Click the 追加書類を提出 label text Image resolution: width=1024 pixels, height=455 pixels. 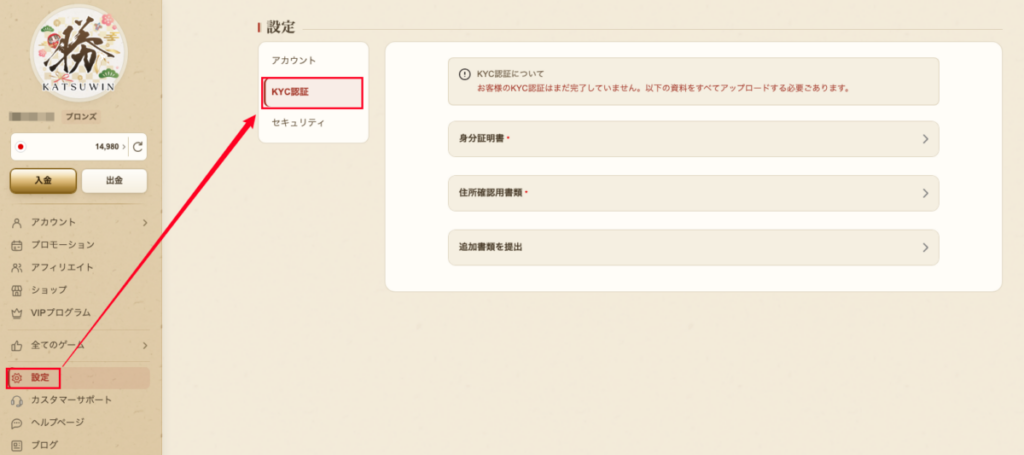click(x=490, y=247)
